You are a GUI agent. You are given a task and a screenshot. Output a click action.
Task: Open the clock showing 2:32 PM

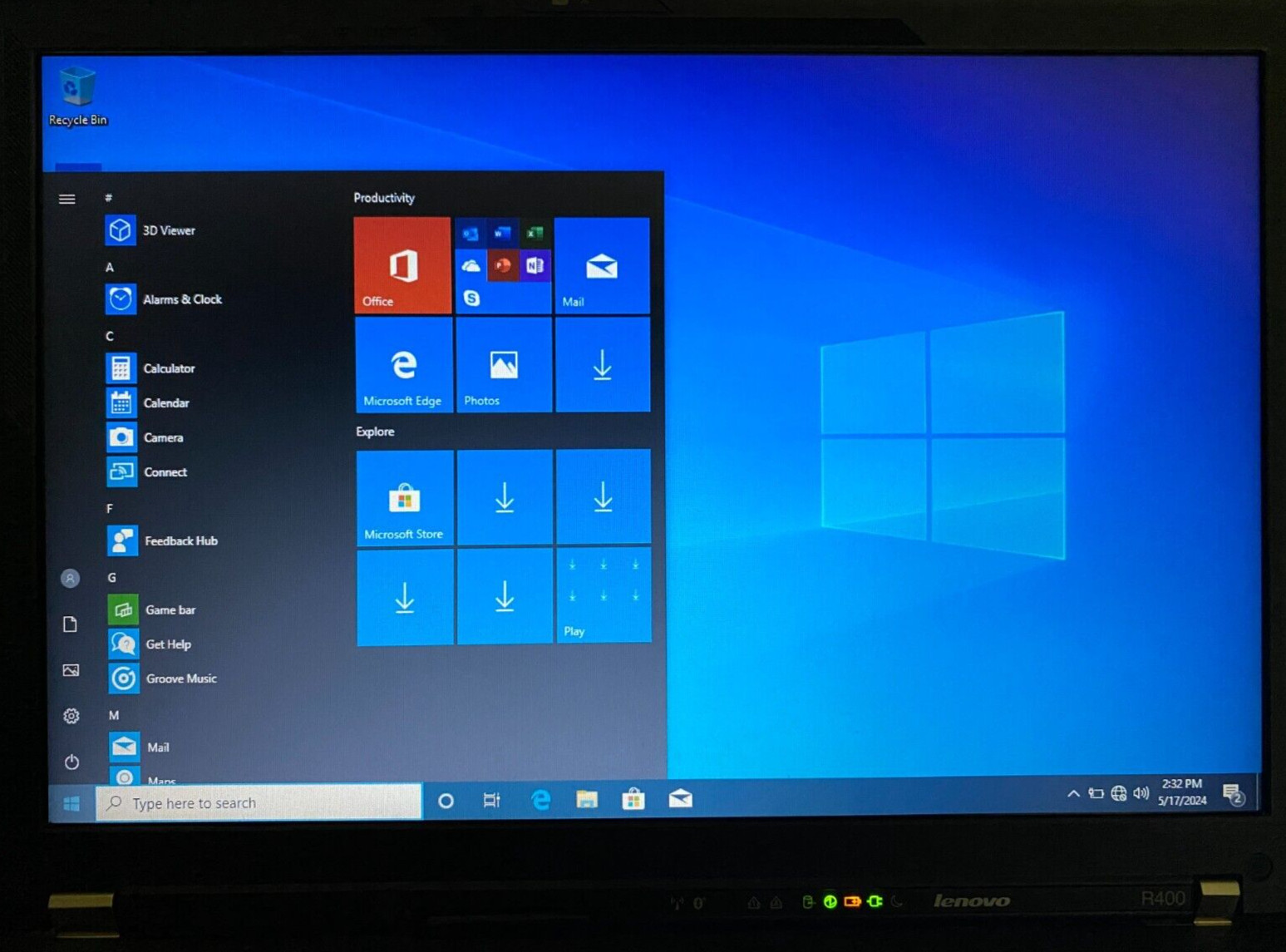coord(1182,792)
